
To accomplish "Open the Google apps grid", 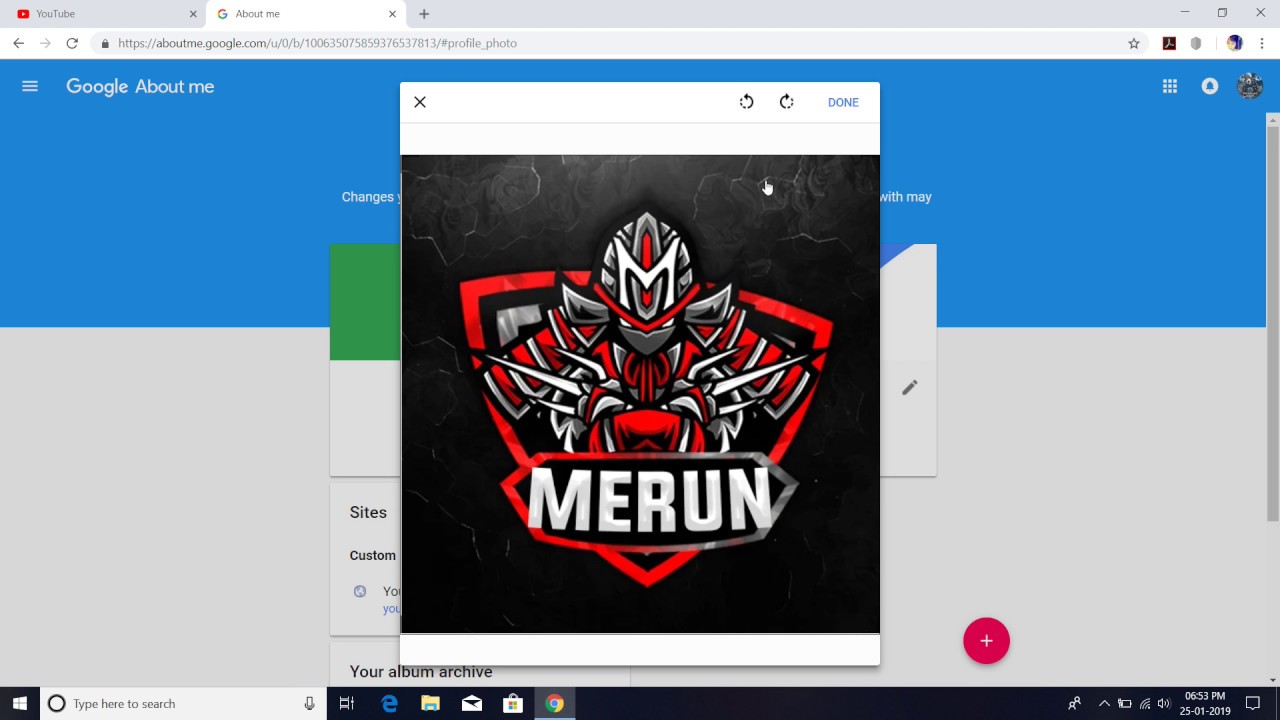I will pyautogui.click(x=1169, y=86).
